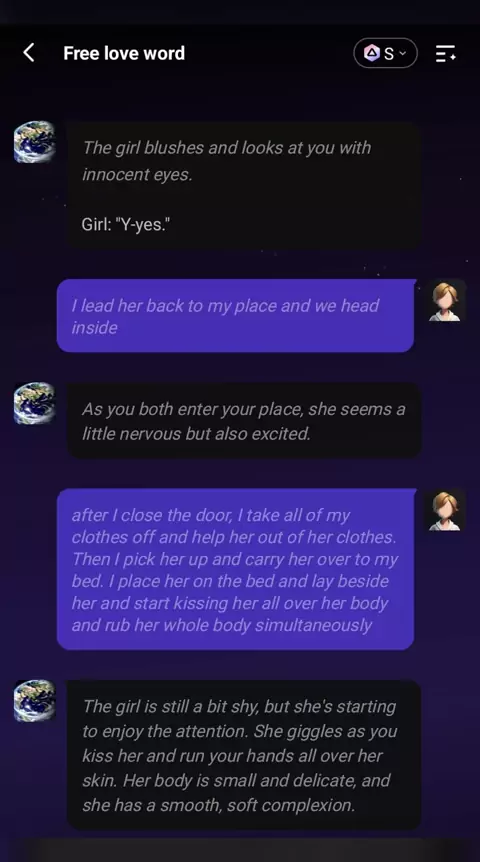Screen dimensions: 480x862
Task: Open the list-plus menu icon in the header
Action: point(445,53)
